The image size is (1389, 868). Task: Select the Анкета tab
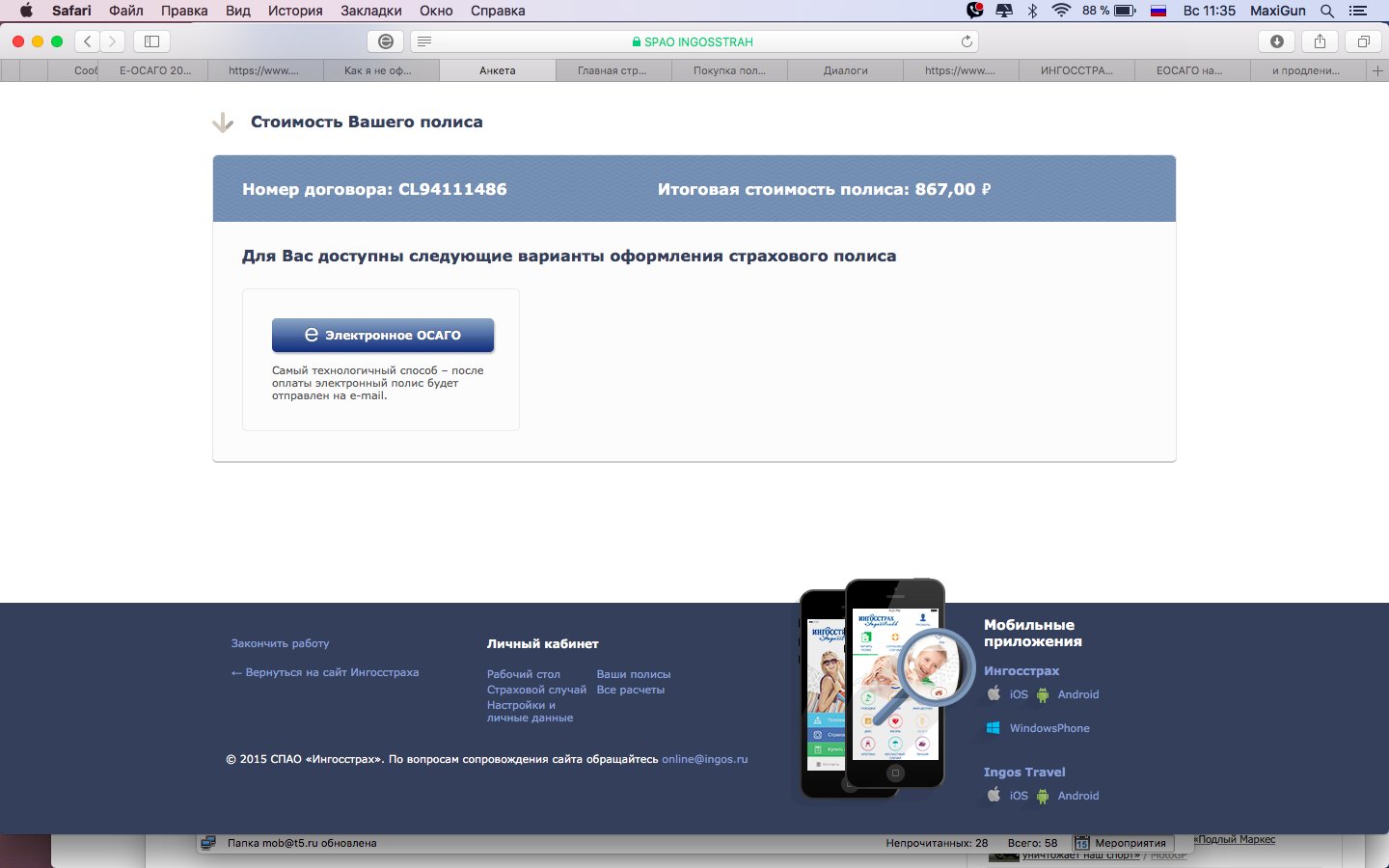pyautogui.click(x=498, y=70)
